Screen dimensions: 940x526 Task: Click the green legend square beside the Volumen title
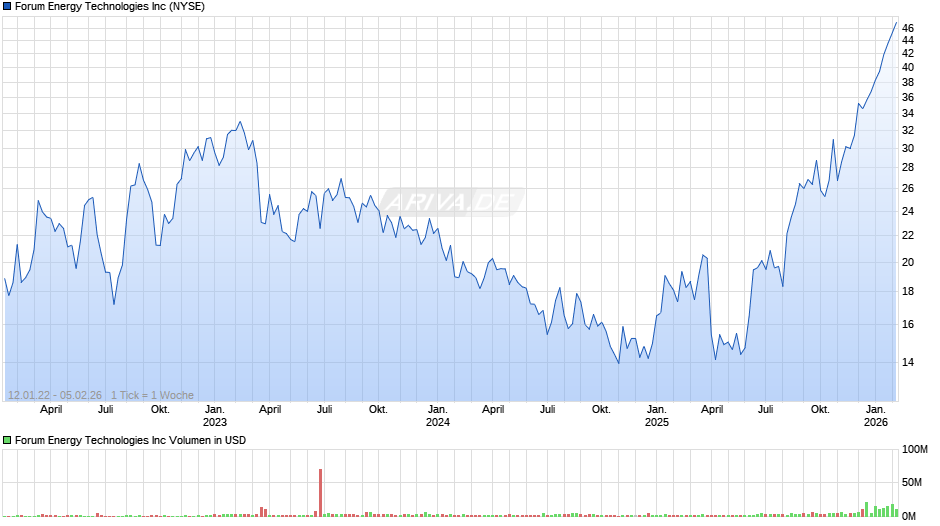pyautogui.click(x=7, y=440)
